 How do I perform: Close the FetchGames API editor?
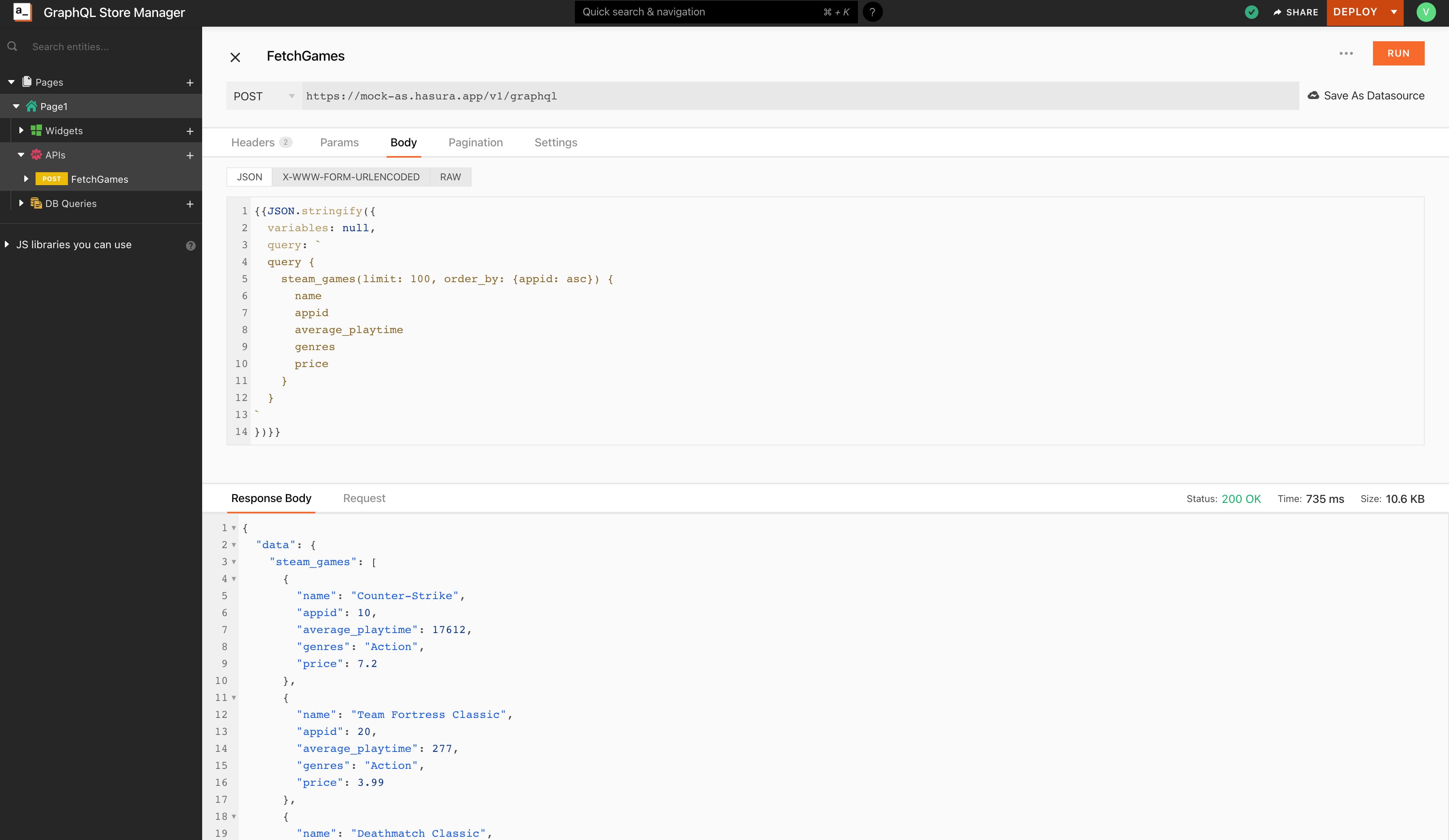click(x=235, y=57)
